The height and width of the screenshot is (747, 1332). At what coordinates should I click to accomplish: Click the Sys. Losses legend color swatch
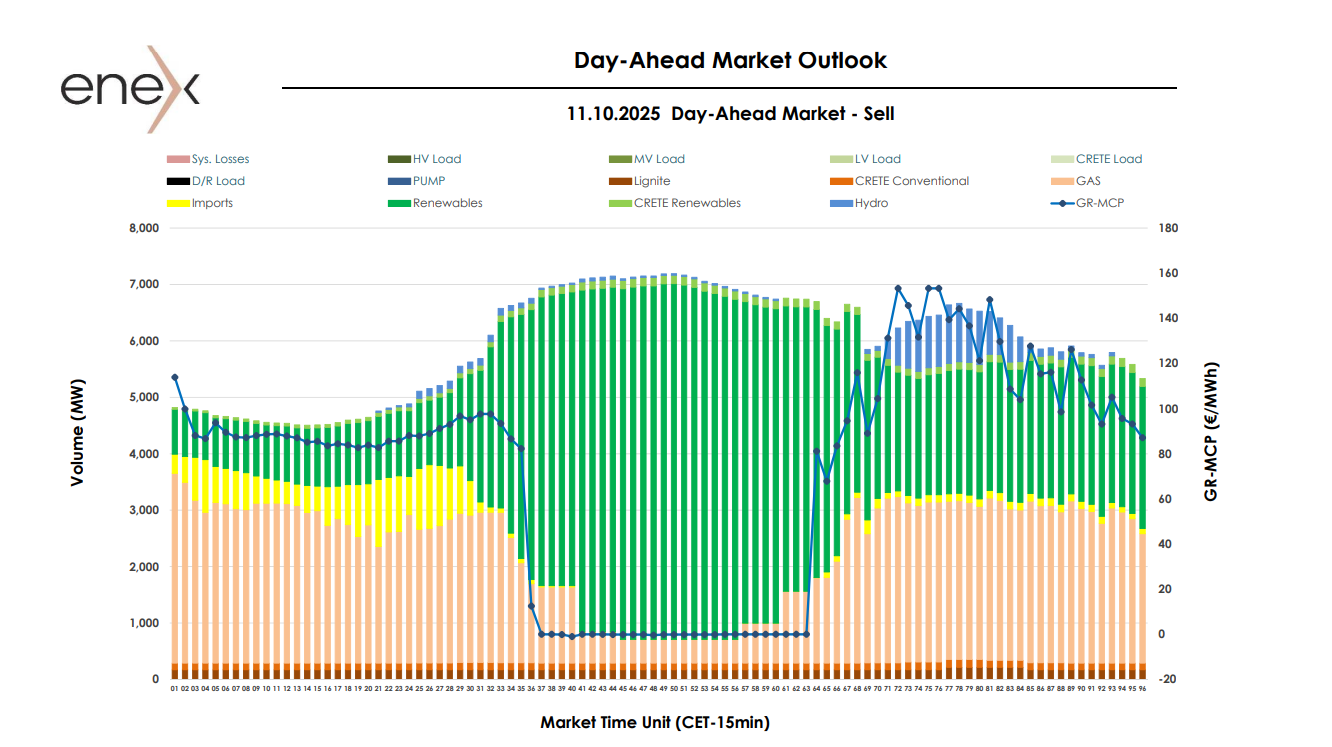pos(177,159)
